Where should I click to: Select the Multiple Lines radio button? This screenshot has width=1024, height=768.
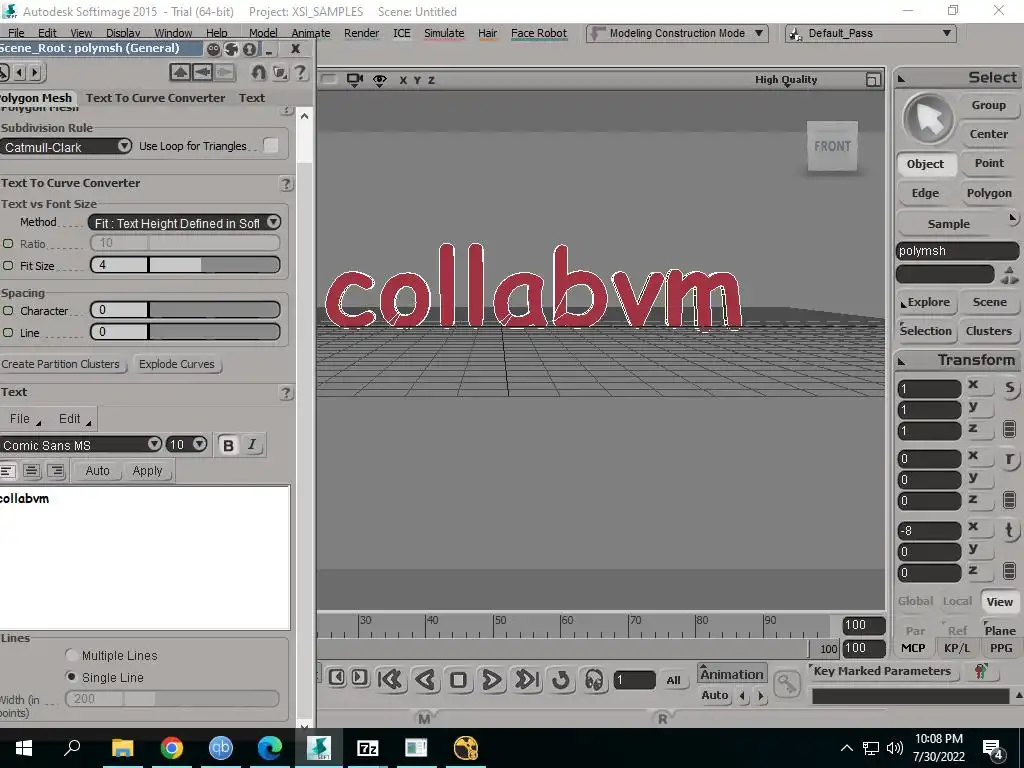[71, 654]
